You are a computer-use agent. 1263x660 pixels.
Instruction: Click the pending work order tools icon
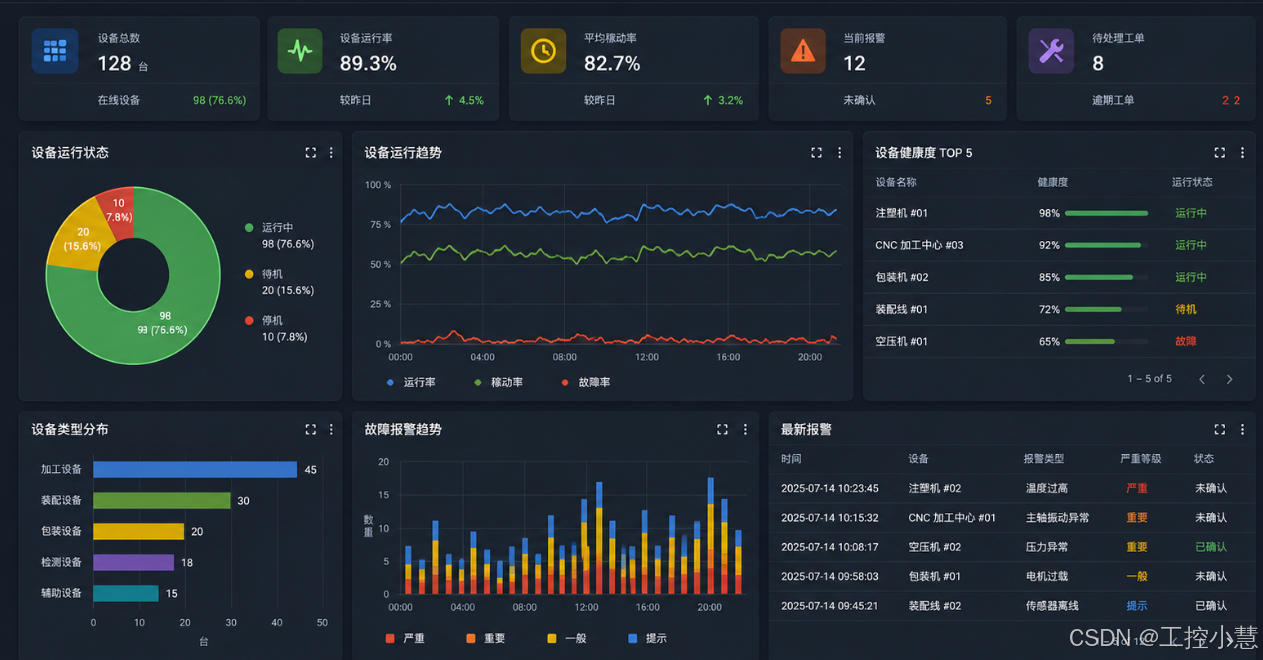coord(1051,51)
